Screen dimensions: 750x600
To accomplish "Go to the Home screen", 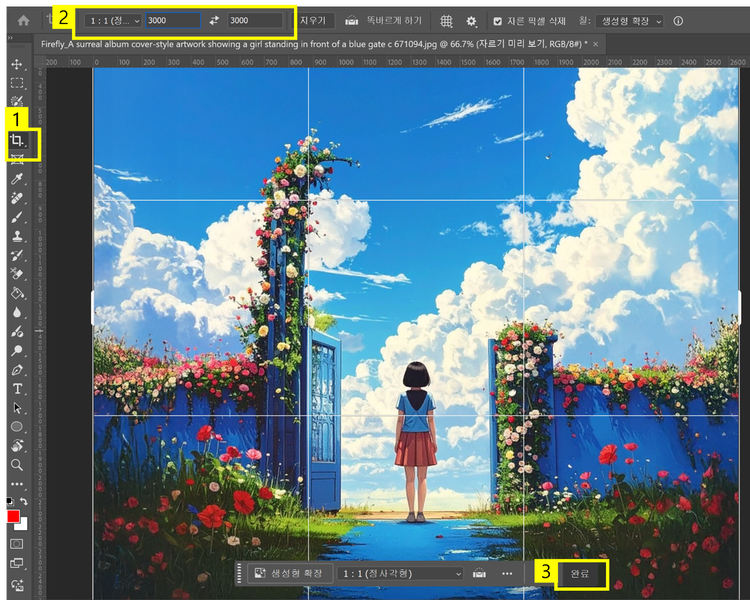I will (x=23, y=21).
